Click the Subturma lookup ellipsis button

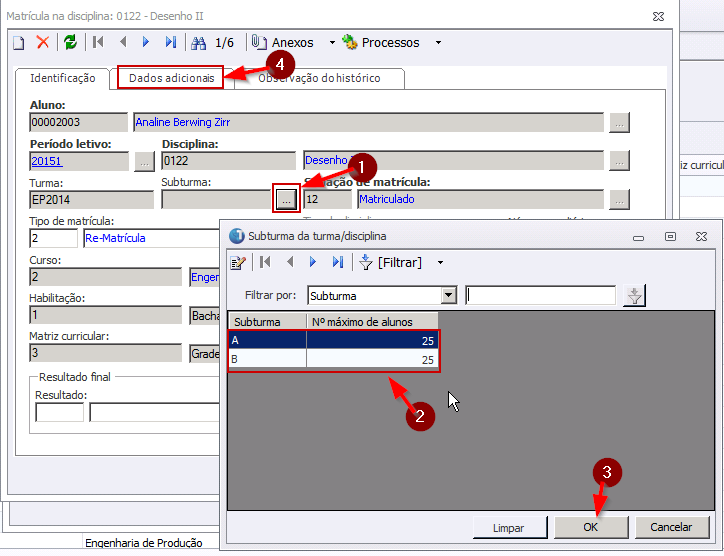(x=286, y=199)
